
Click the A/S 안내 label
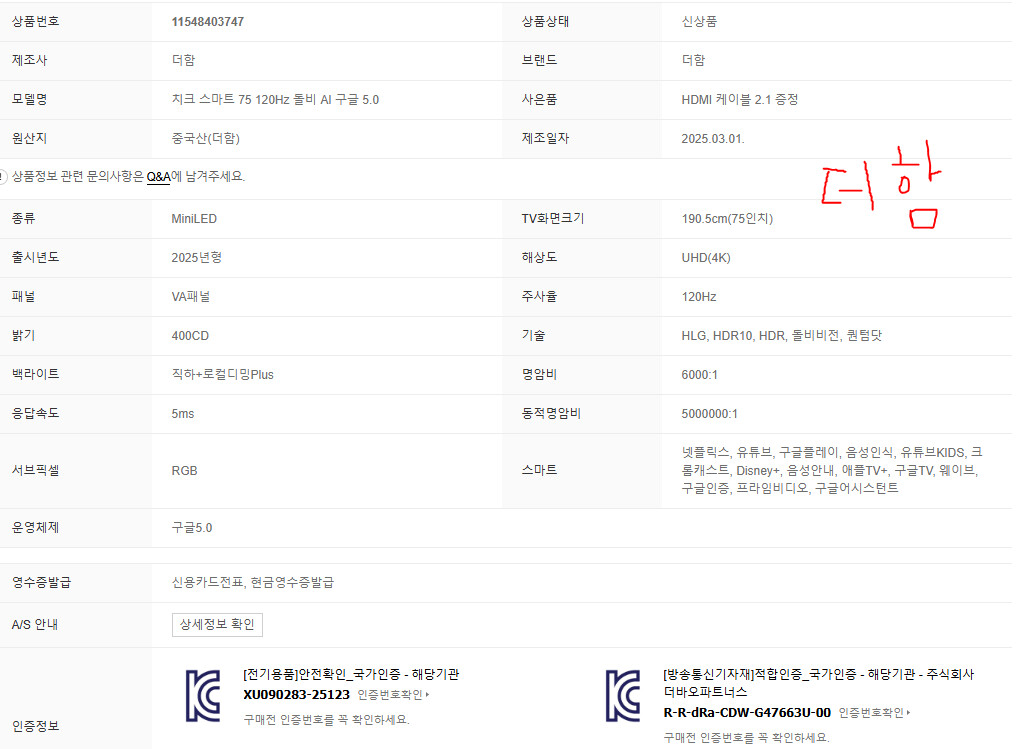[35, 624]
